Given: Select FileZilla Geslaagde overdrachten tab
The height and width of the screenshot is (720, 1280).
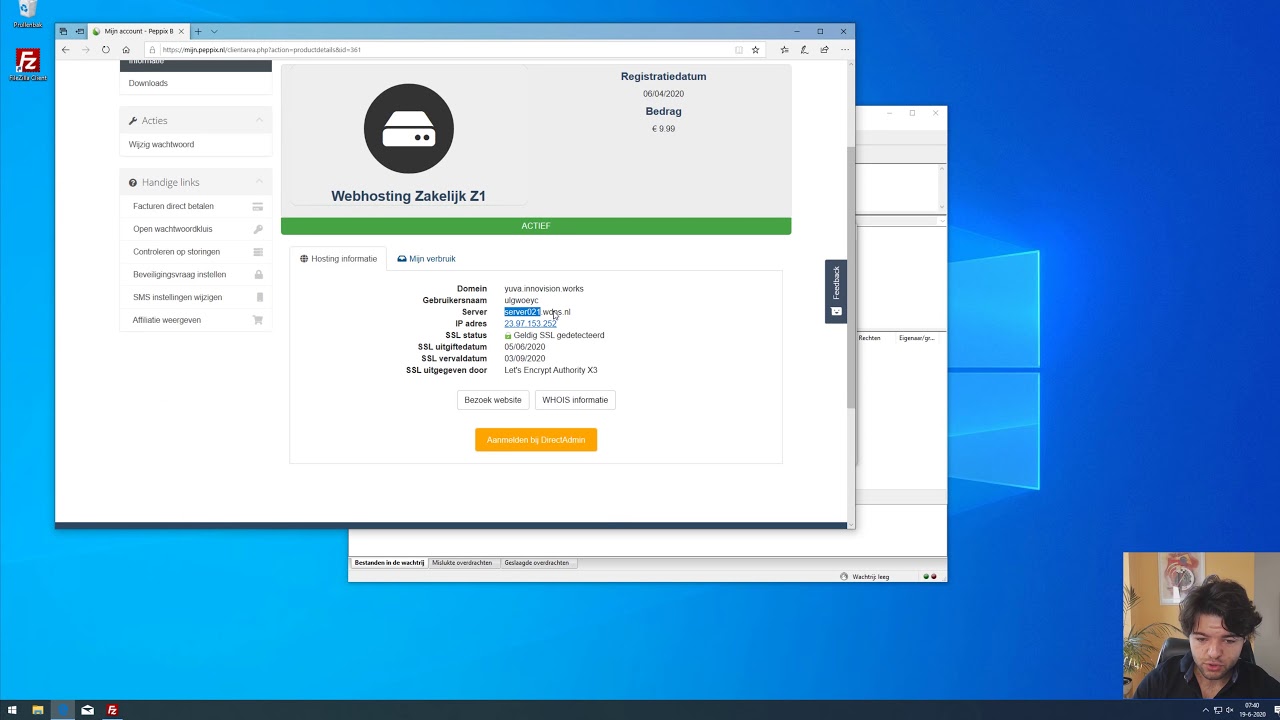Looking at the screenshot, I should (x=537, y=563).
